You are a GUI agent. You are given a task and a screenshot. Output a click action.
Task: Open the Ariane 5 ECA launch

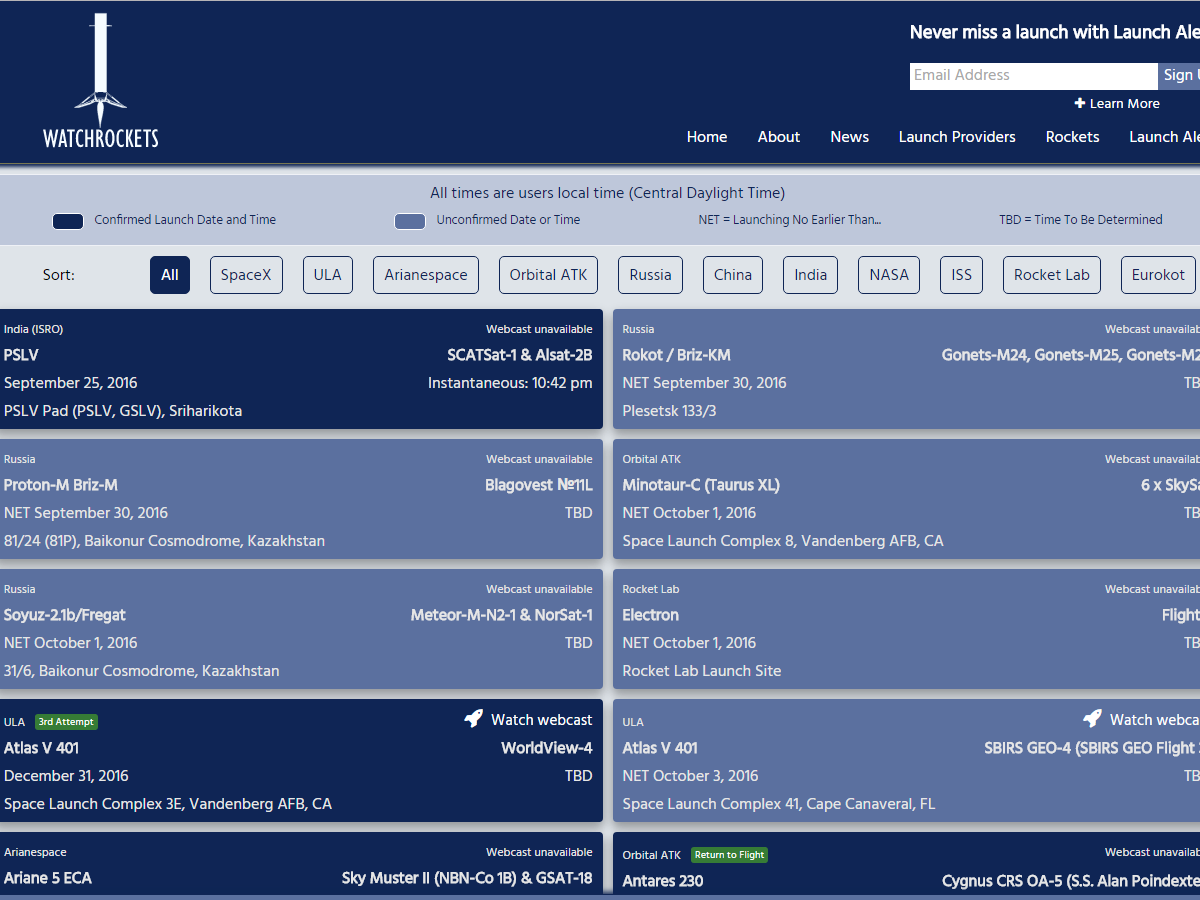point(48,878)
